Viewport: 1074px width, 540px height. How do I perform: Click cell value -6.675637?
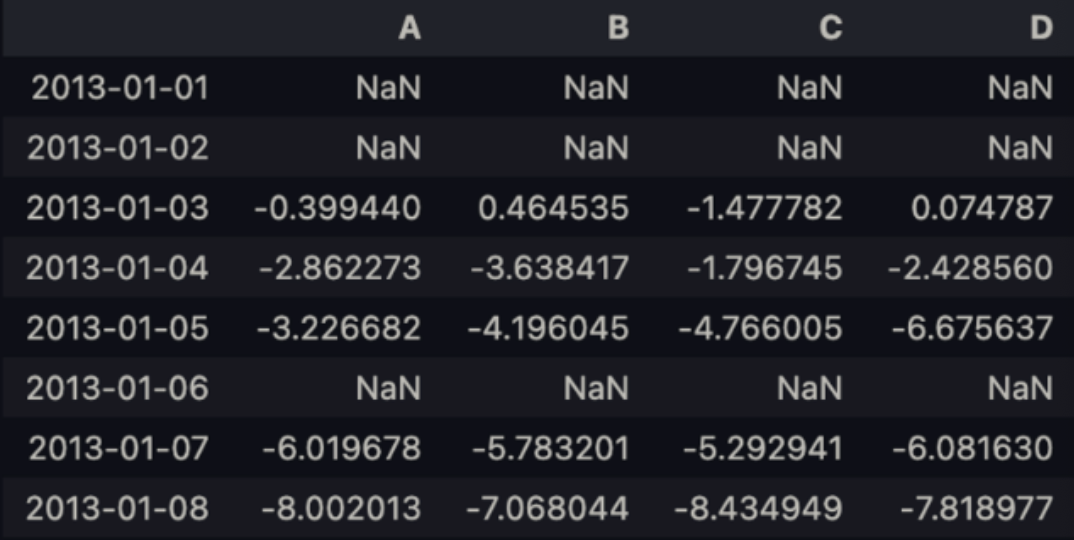970,328
